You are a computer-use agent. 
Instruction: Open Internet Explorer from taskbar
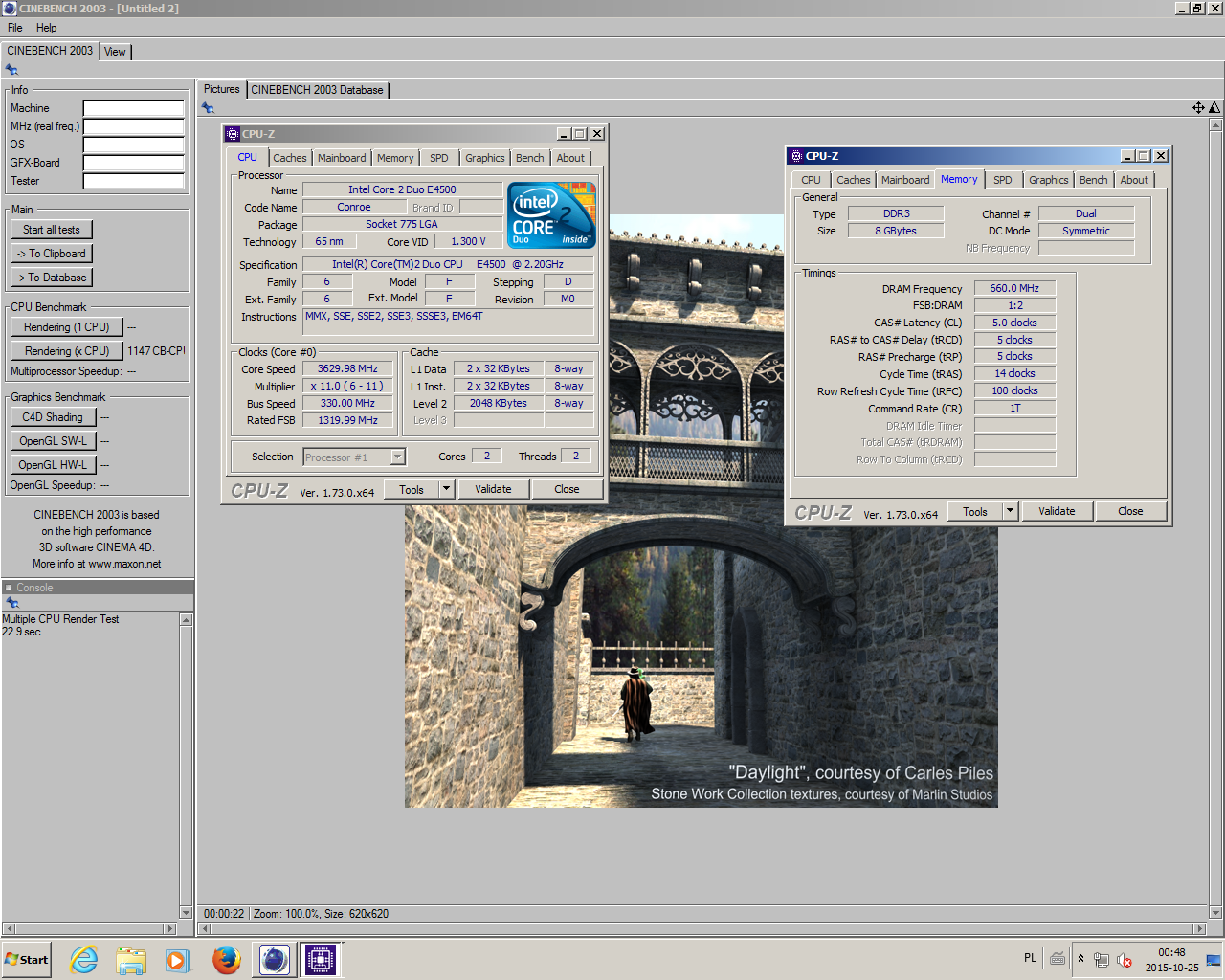tap(84, 959)
